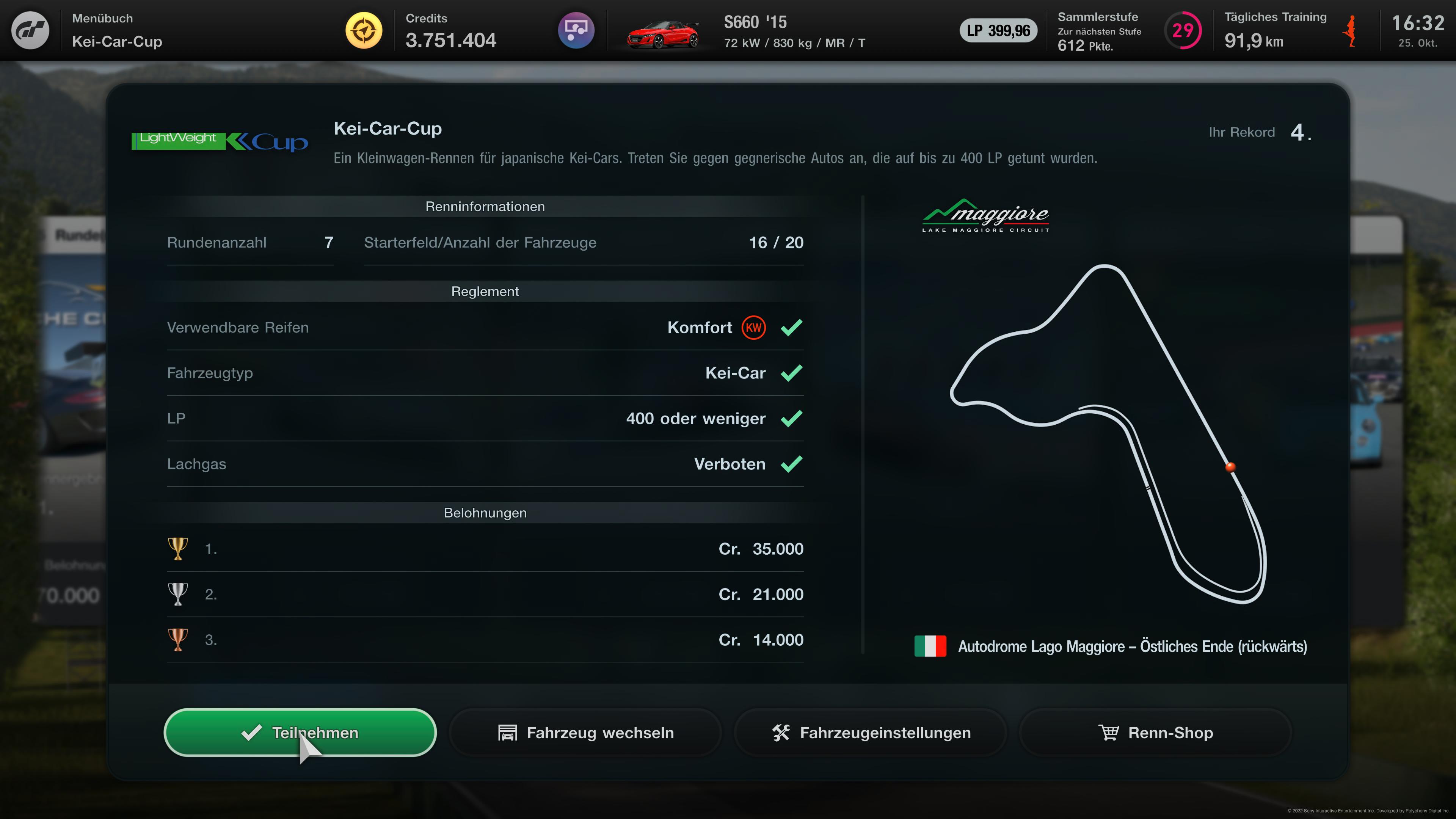
Task: Click the Tägliches Training runner icon
Action: (x=1350, y=31)
